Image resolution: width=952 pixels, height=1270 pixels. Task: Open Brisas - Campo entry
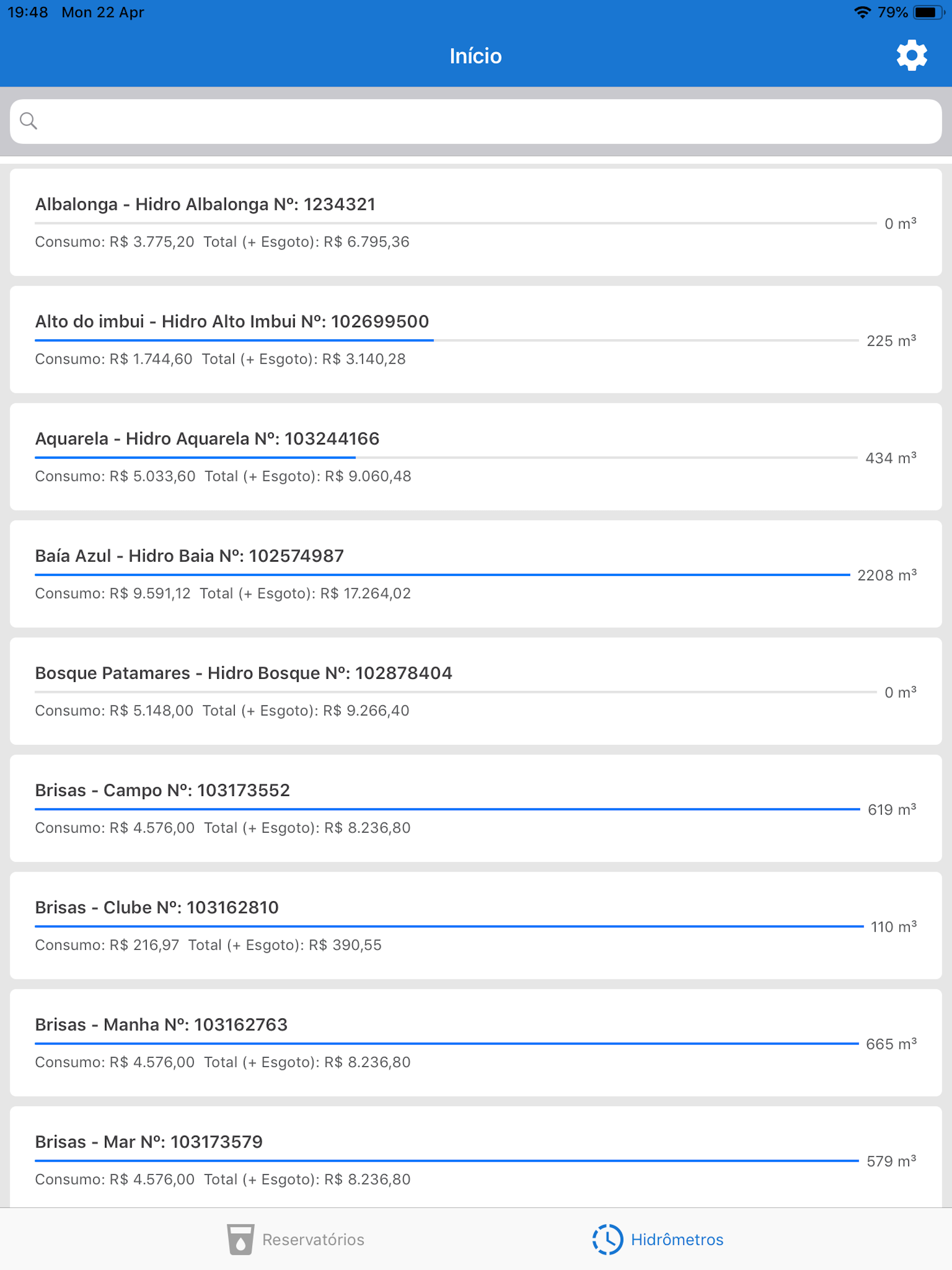pyautogui.click(x=476, y=808)
